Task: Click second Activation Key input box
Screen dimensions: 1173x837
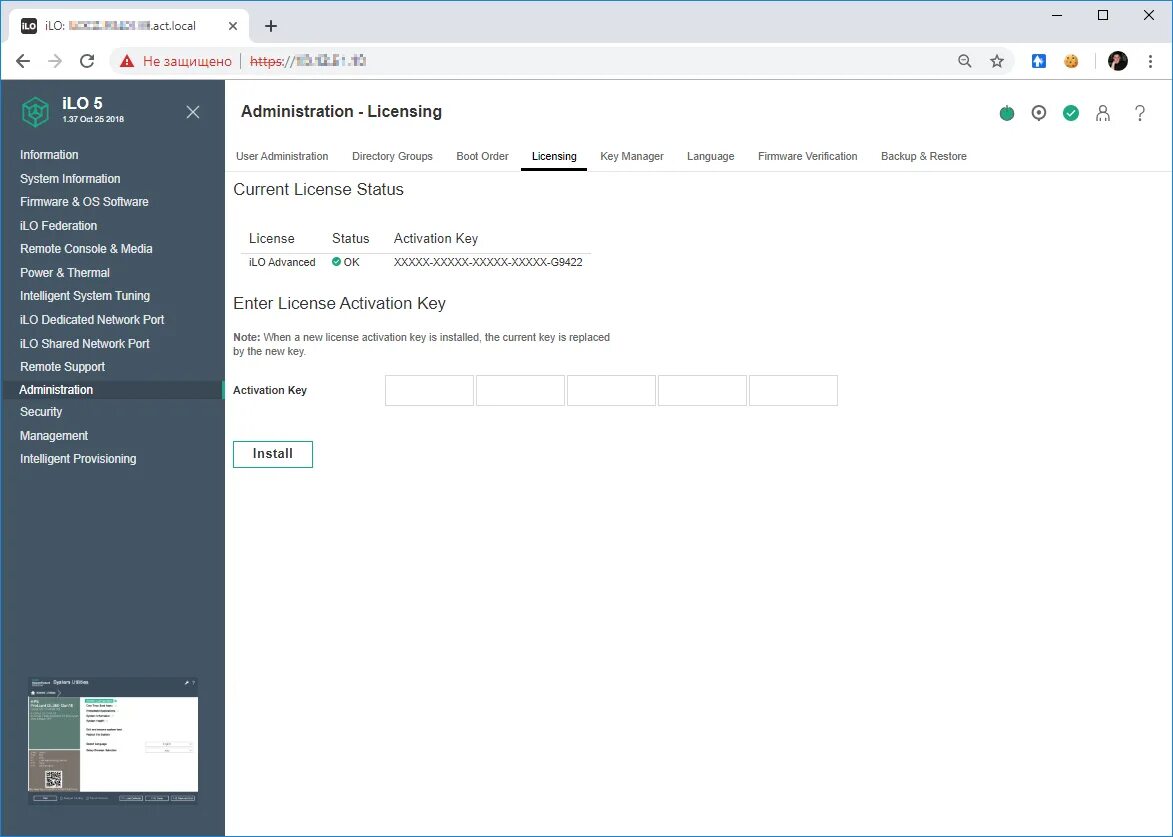Action: (521, 390)
